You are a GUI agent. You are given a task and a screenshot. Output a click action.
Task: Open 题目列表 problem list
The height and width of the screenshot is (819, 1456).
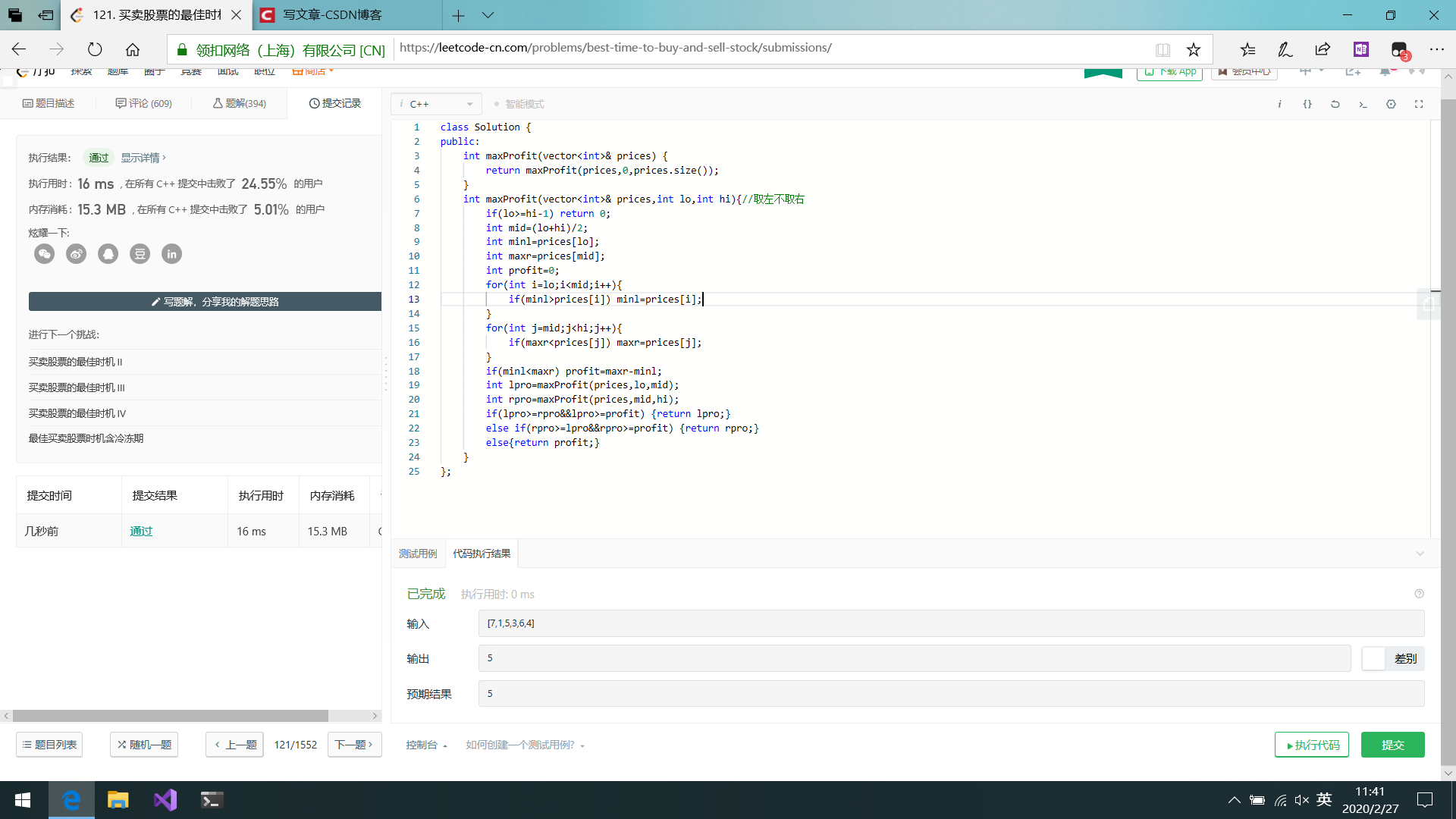coord(49,745)
